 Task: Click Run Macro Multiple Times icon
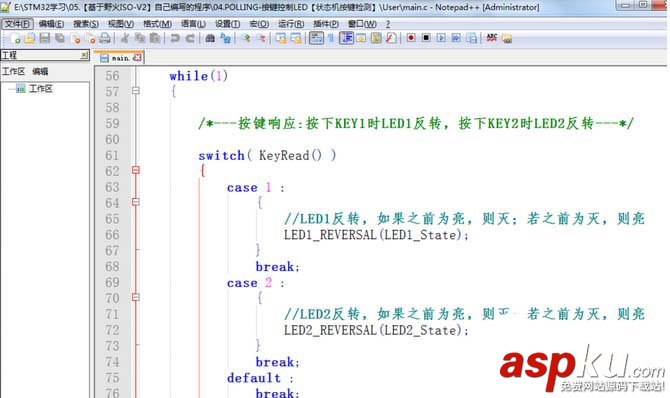456,38
